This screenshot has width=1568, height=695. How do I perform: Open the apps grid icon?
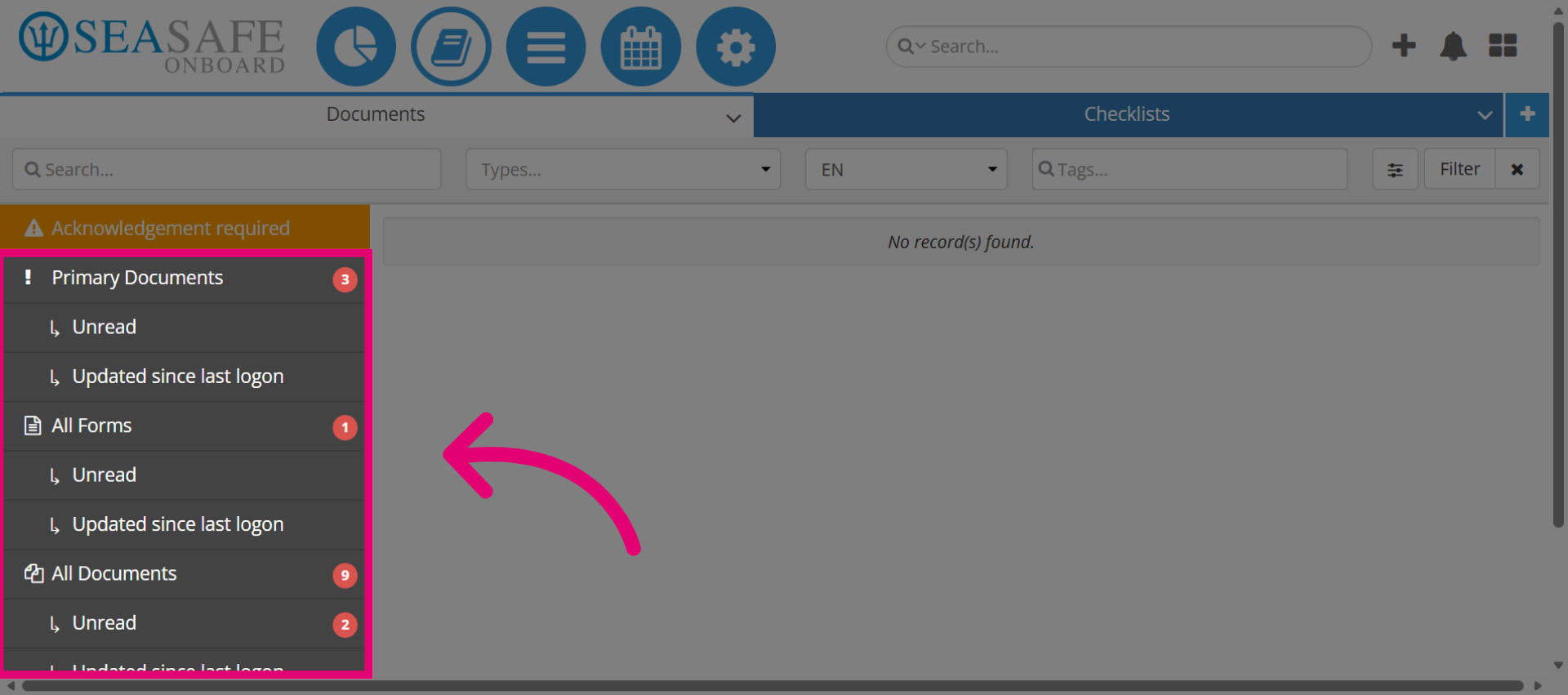(x=1503, y=46)
